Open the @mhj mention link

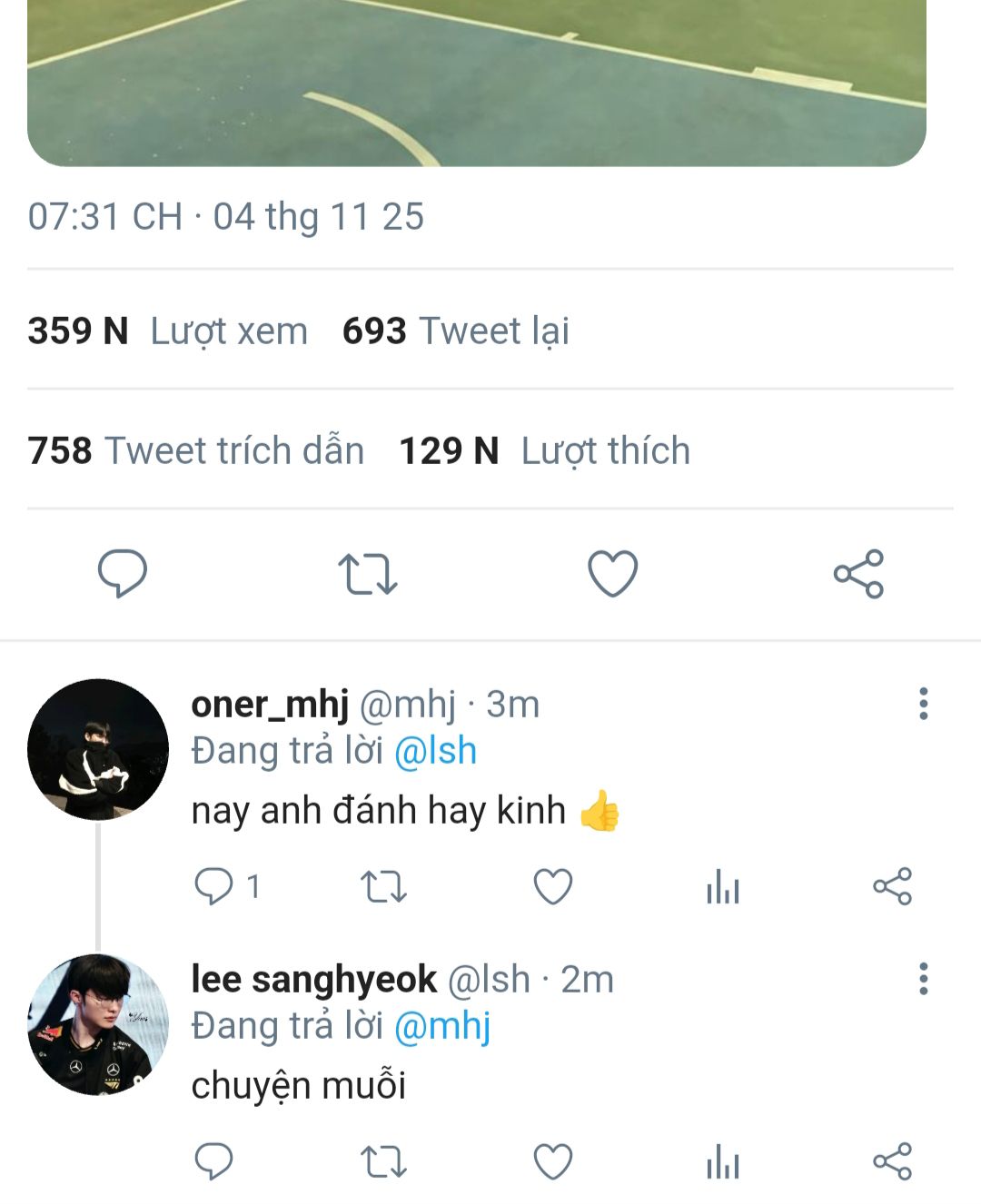[442, 1026]
